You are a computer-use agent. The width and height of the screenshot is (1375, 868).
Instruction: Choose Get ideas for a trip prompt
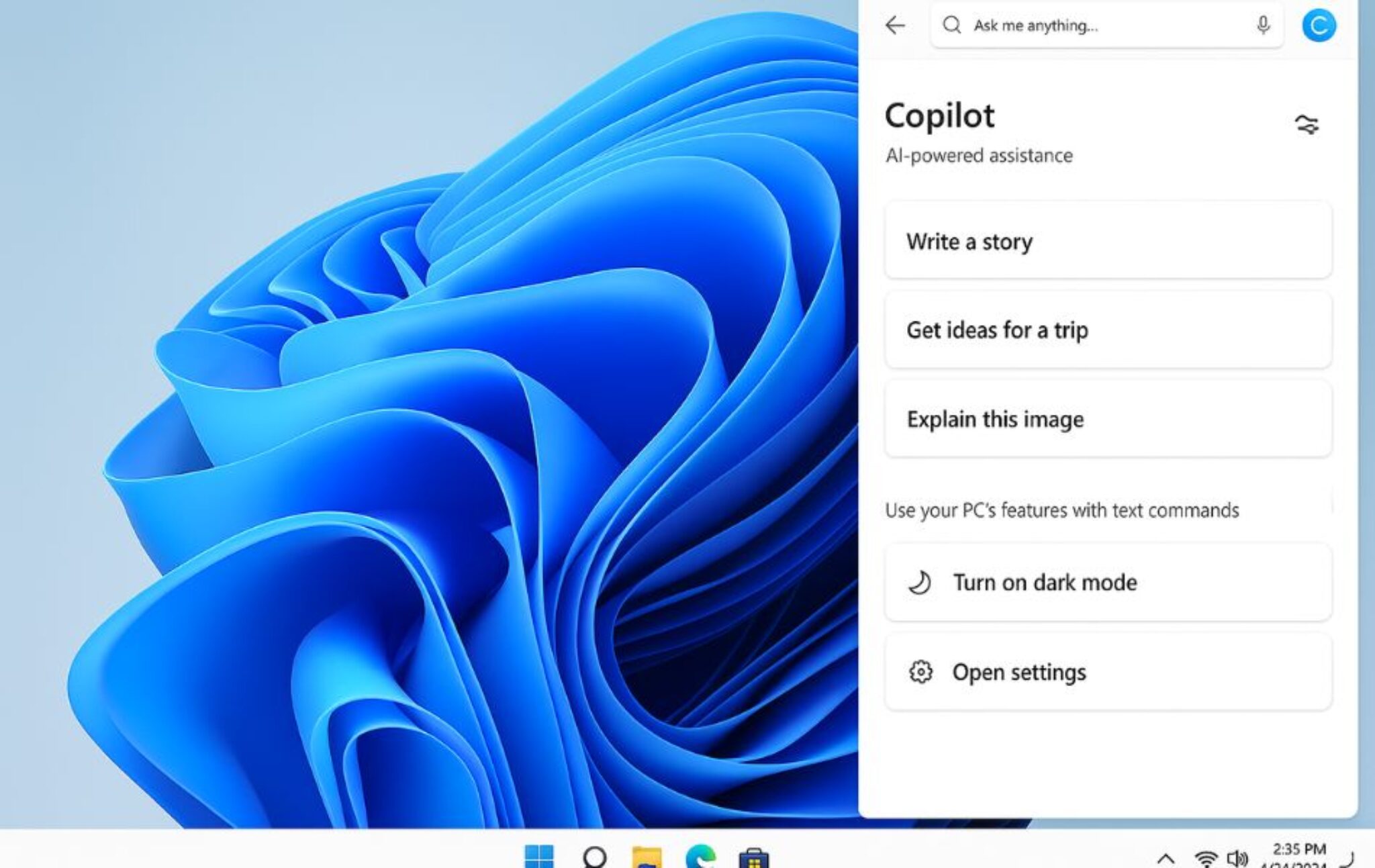click(1108, 330)
